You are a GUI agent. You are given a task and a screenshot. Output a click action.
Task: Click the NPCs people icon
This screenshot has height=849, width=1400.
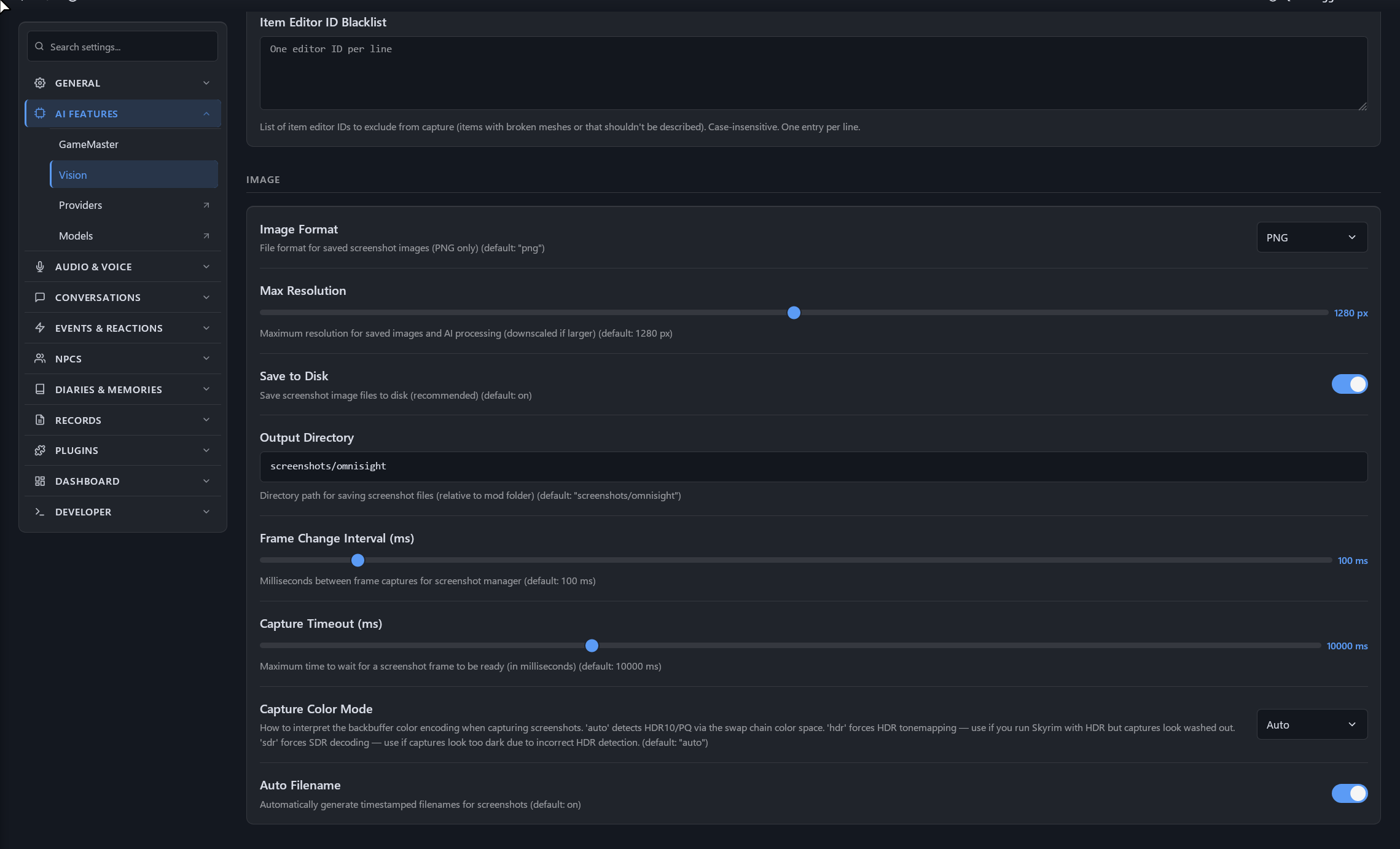click(x=40, y=359)
